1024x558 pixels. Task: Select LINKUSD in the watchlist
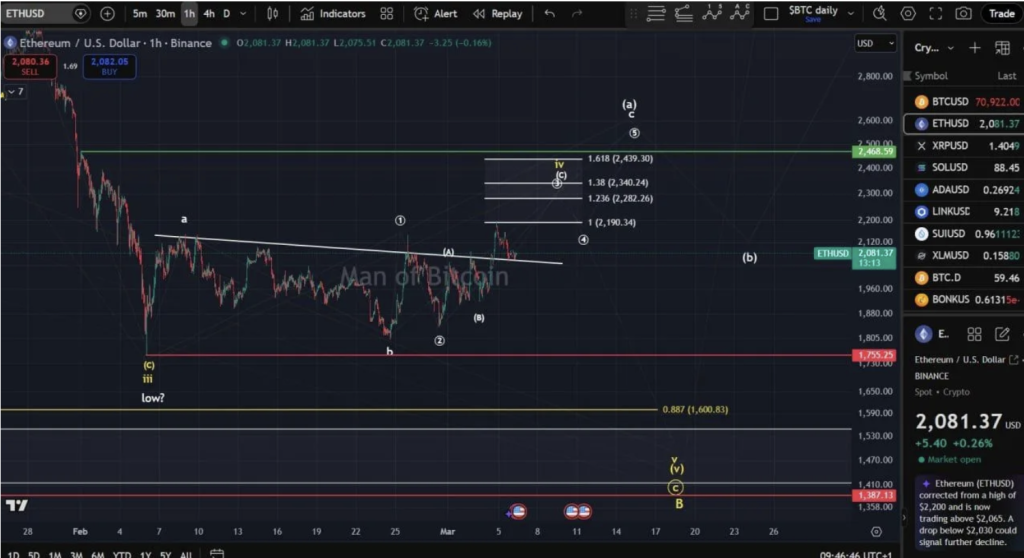pyautogui.click(x=964, y=212)
